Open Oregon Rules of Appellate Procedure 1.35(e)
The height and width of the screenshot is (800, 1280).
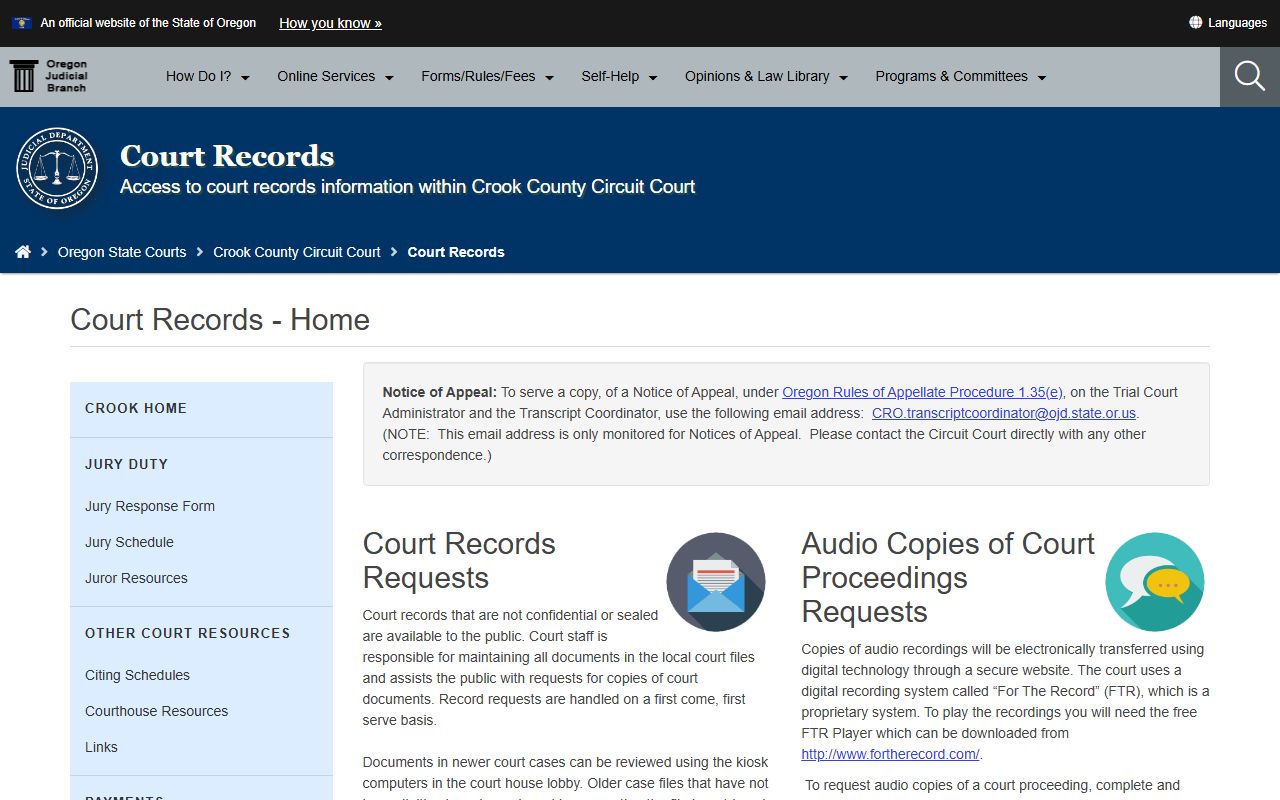tap(922, 392)
